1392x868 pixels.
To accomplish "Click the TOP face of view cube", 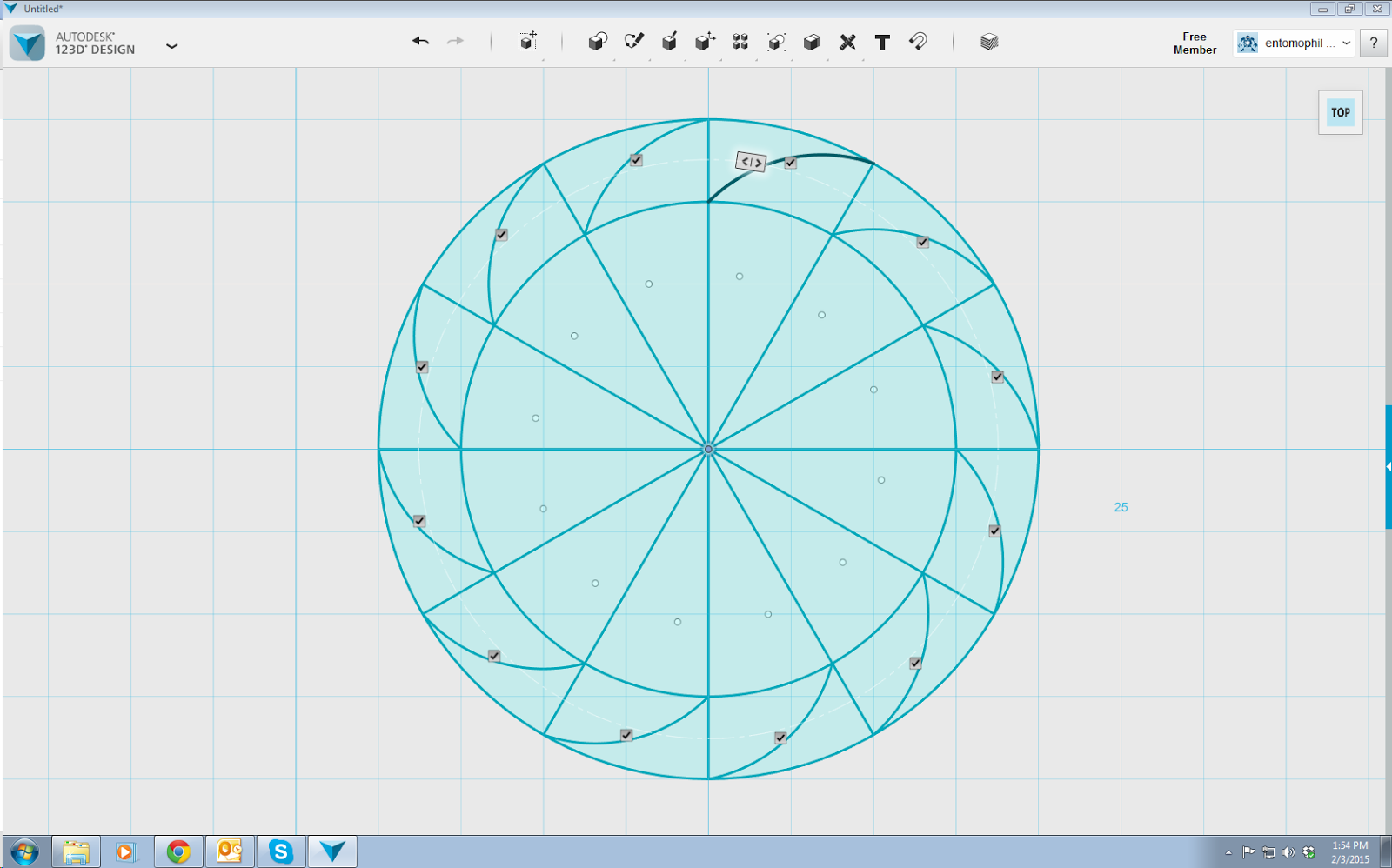I will [x=1341, y=112].
